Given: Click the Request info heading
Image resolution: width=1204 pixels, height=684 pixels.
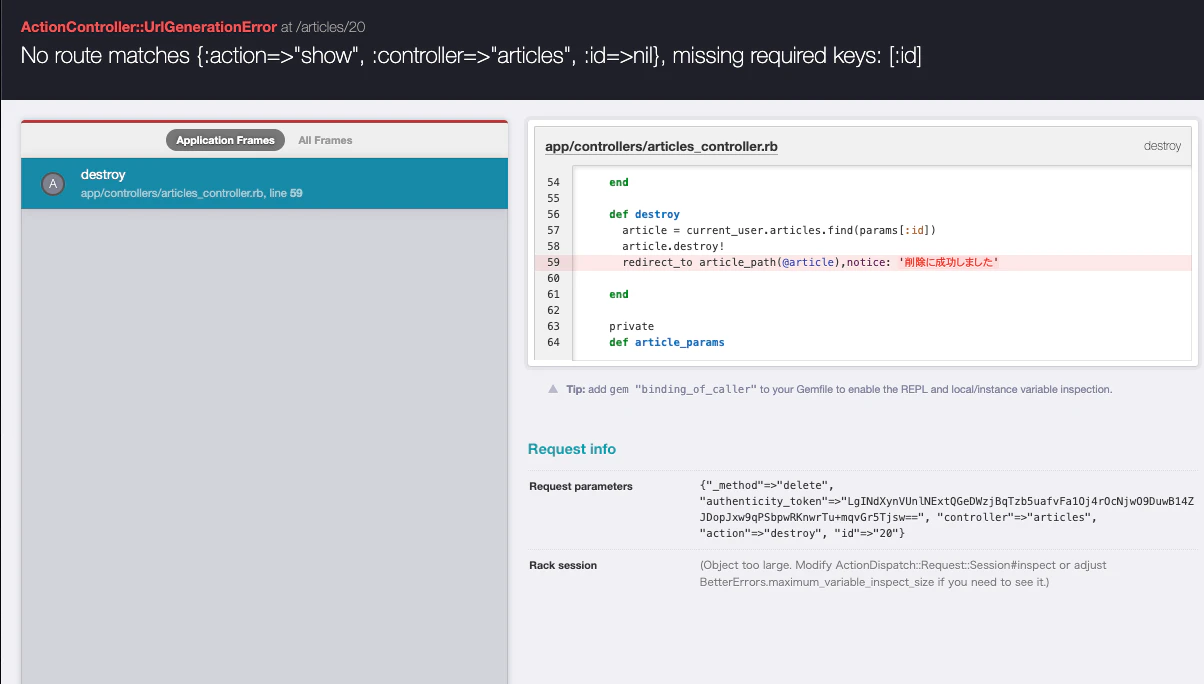Looking at the screenshot, I should pos(572,449).
